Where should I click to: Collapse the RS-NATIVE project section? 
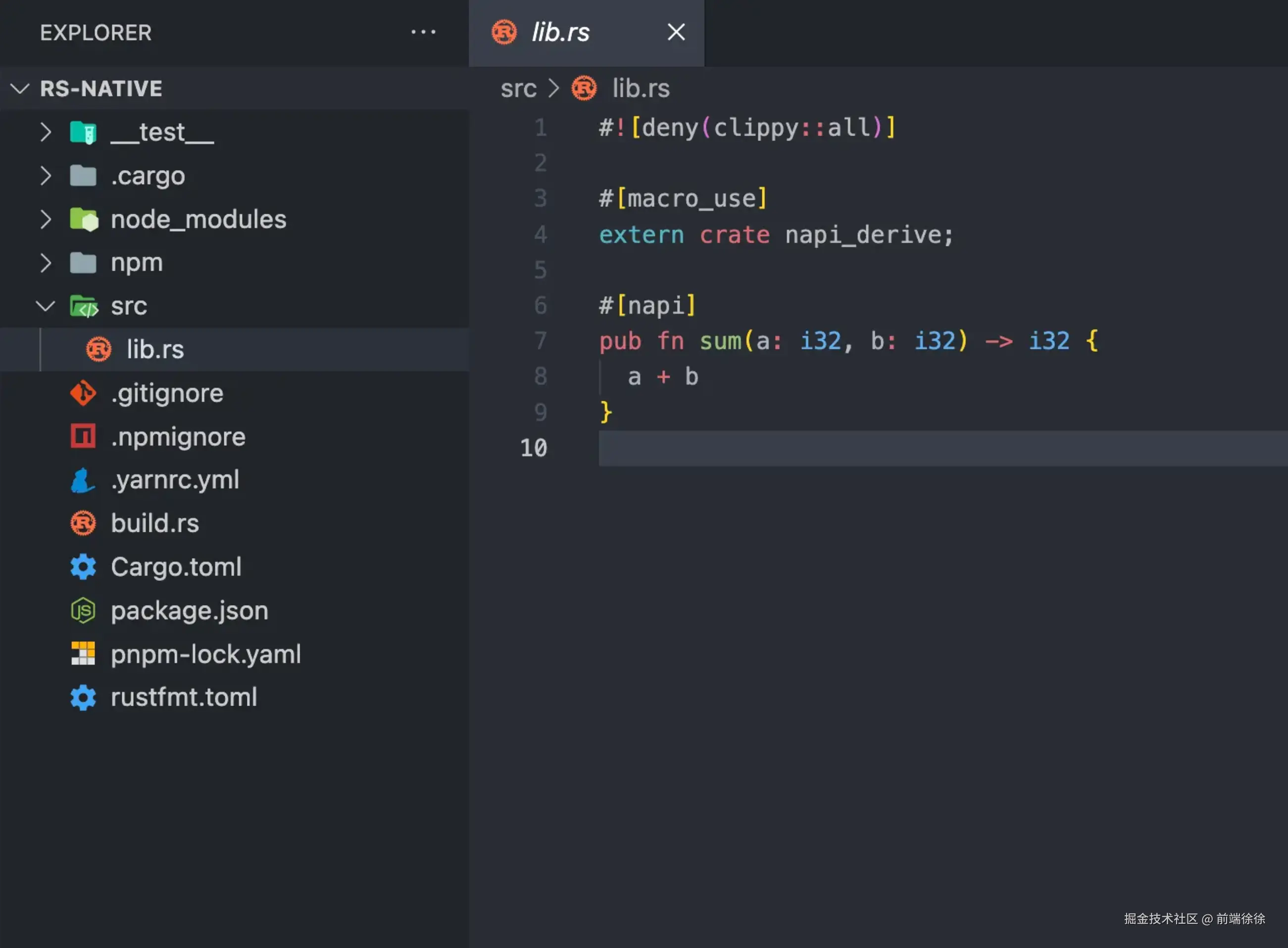(20, 89)
